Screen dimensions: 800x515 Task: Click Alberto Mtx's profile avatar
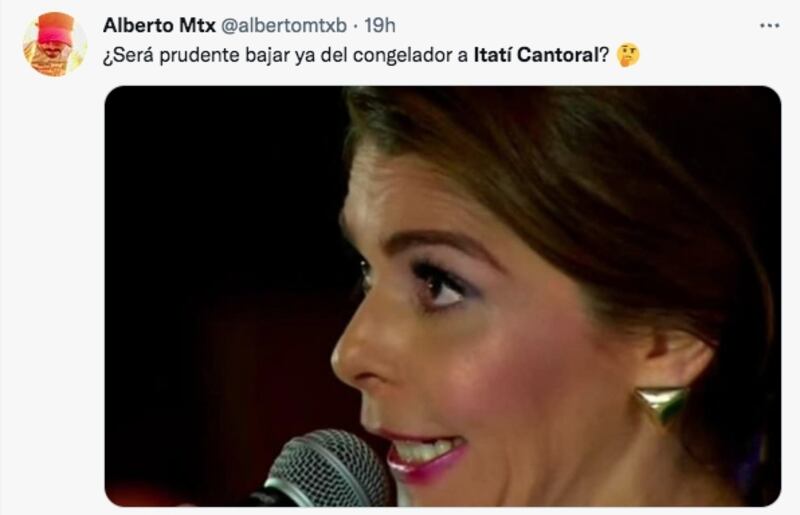55,44
